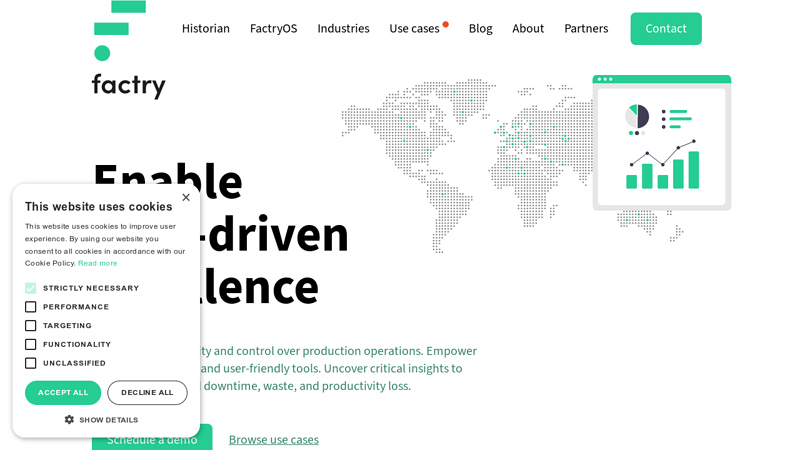Open the Browse use cases link

[x=273, y=439]
